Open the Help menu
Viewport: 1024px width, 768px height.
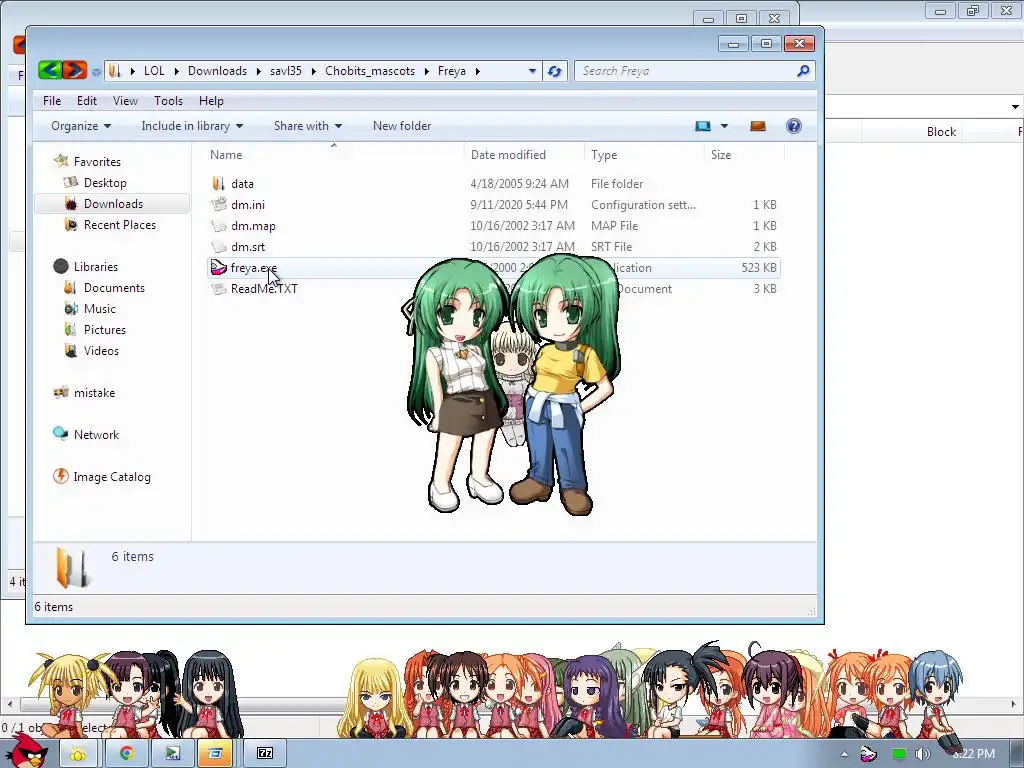click(x=211, y=101)
